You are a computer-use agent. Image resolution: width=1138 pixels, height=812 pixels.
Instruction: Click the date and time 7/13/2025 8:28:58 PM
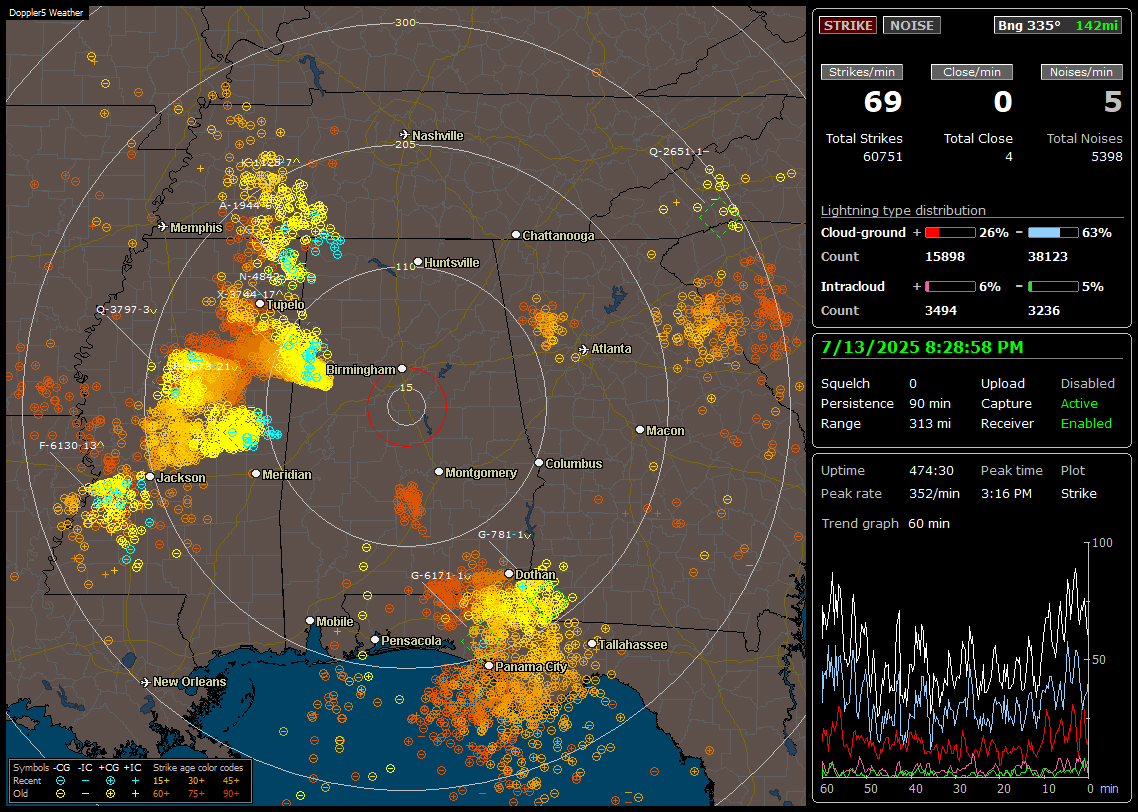pos(922,347)
